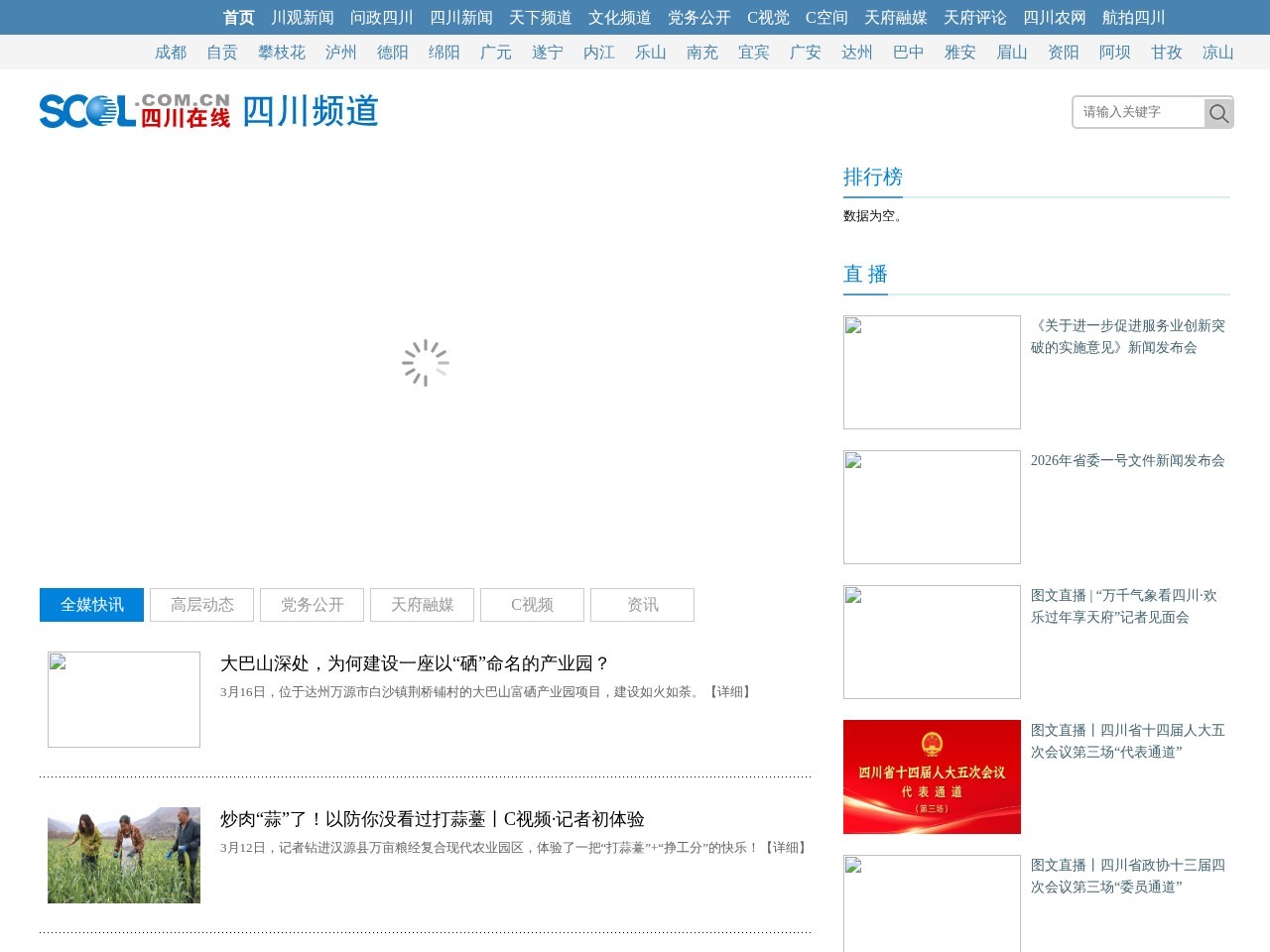Open the 凉山 city link
The height and width of the screenshot is (952, 1270).
[1217, 53]
